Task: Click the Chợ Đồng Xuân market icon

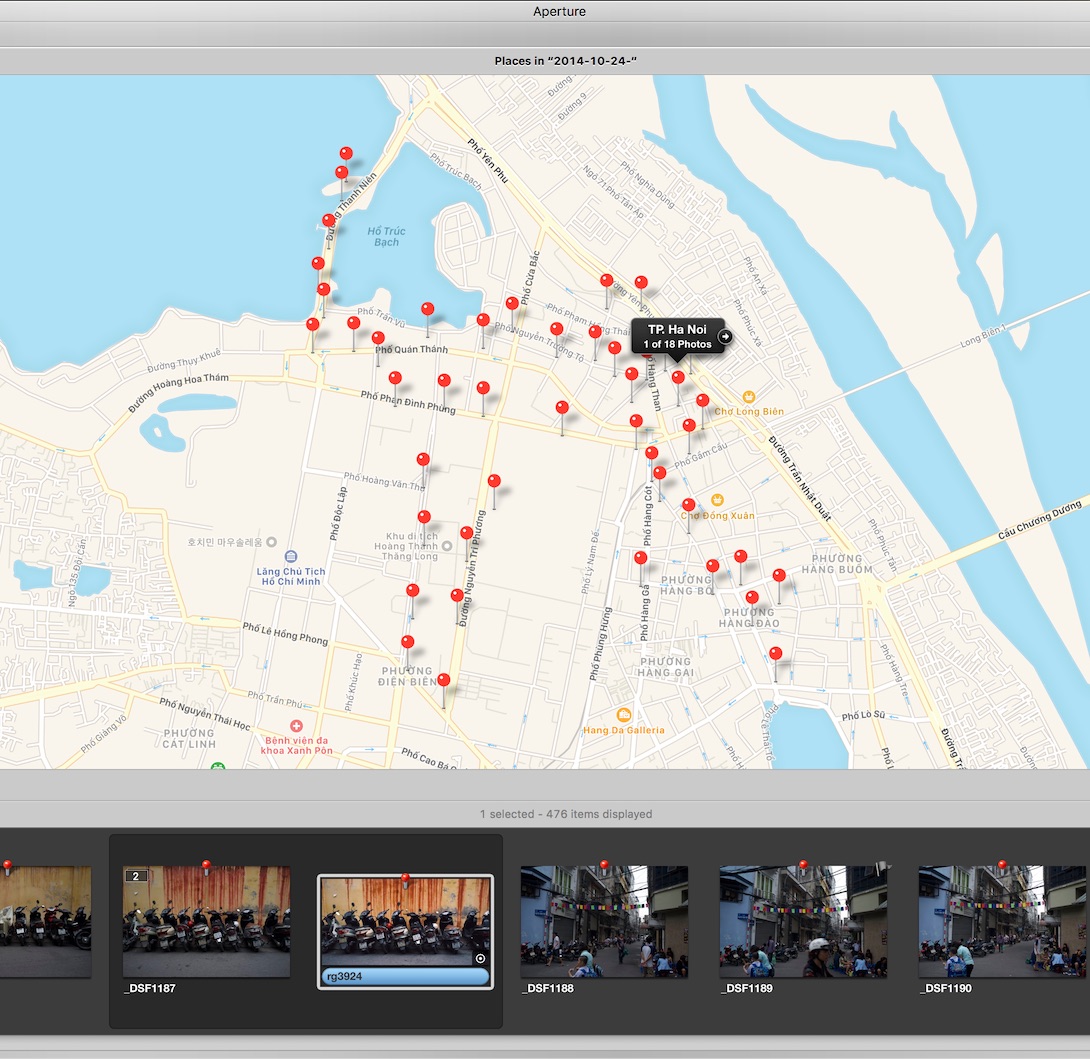Action: pos(717,500)
